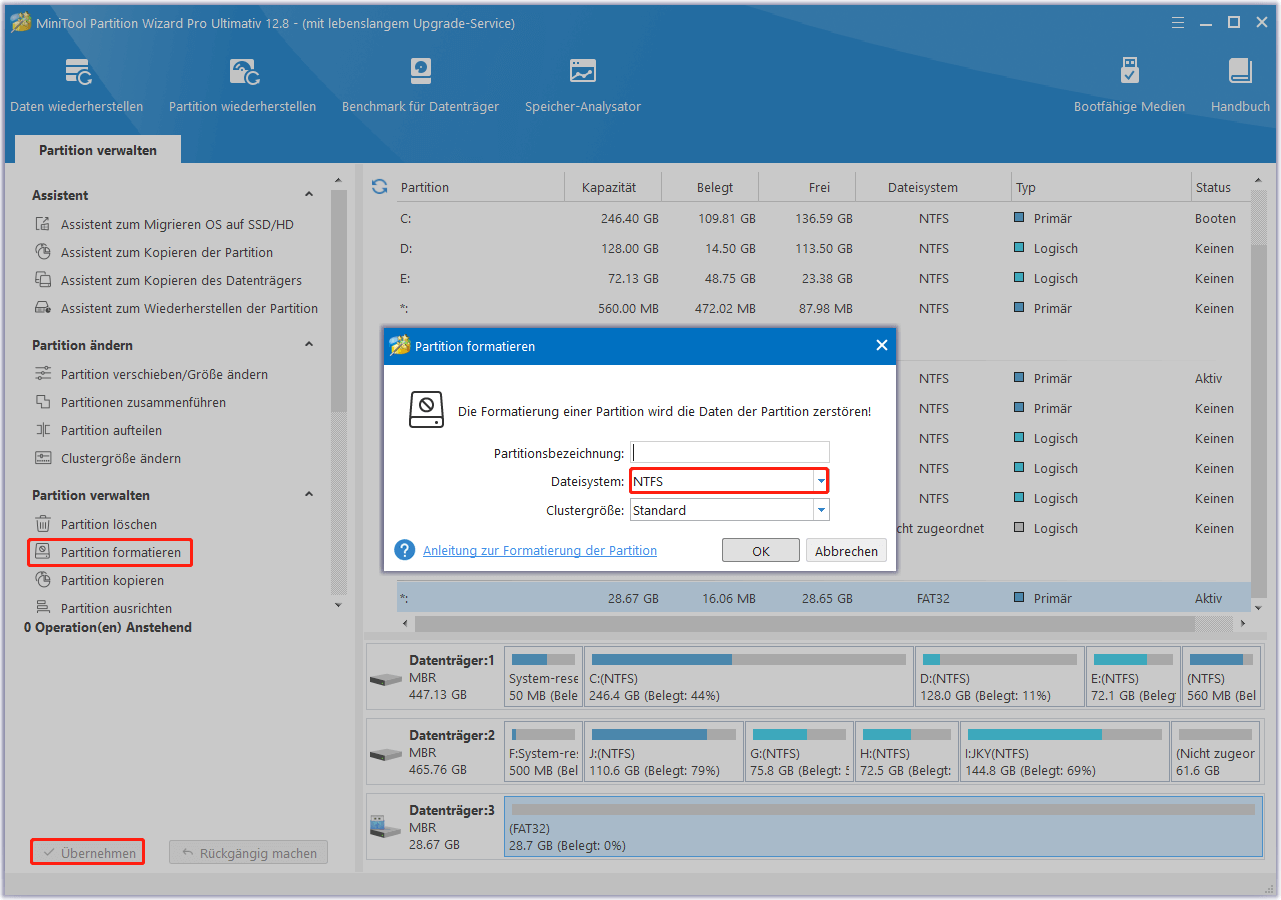Select the C:(NTFS) 246.4 GB partition block
The width and height of the screenshot is (1281, 900).
(747, 677)
